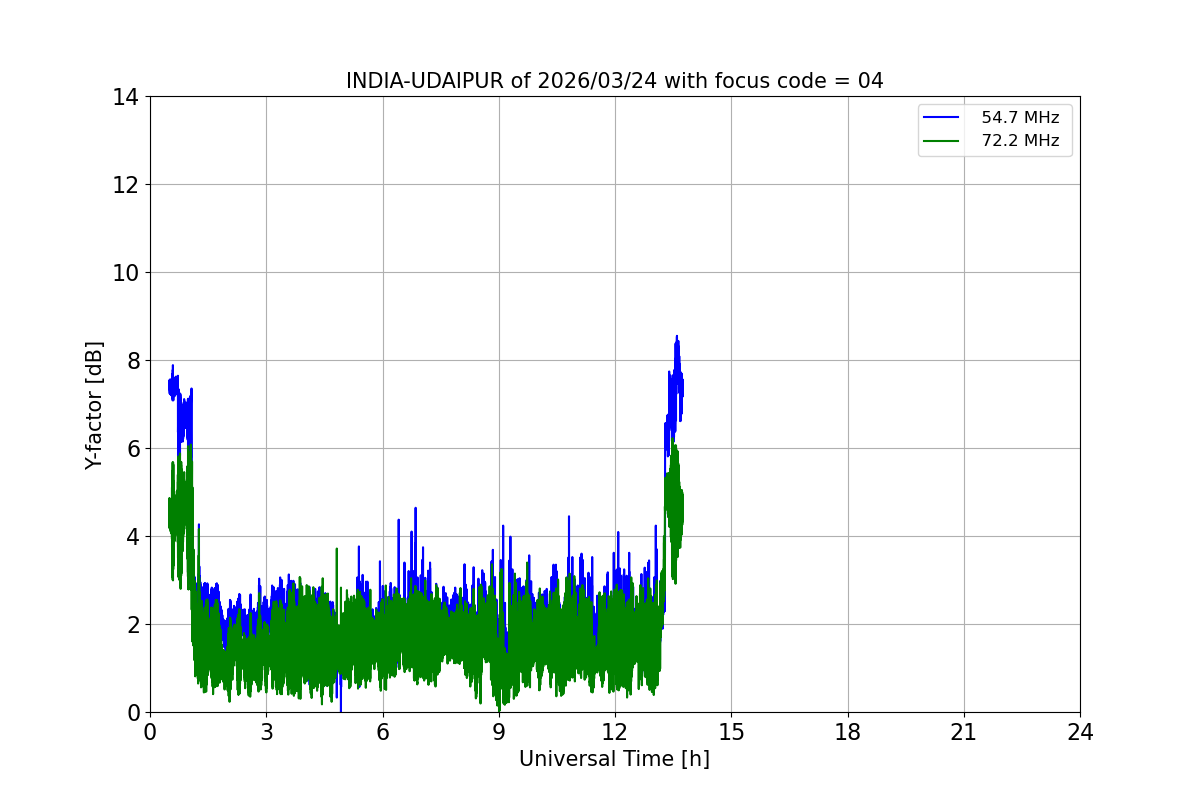
Task: Click y-axis tick label 8
Action: (131, 361)
